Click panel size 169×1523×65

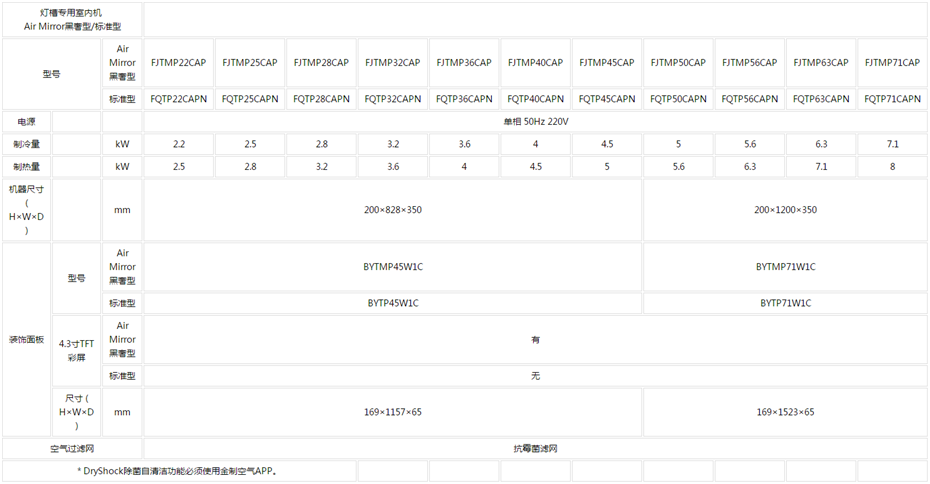point(785,412)
